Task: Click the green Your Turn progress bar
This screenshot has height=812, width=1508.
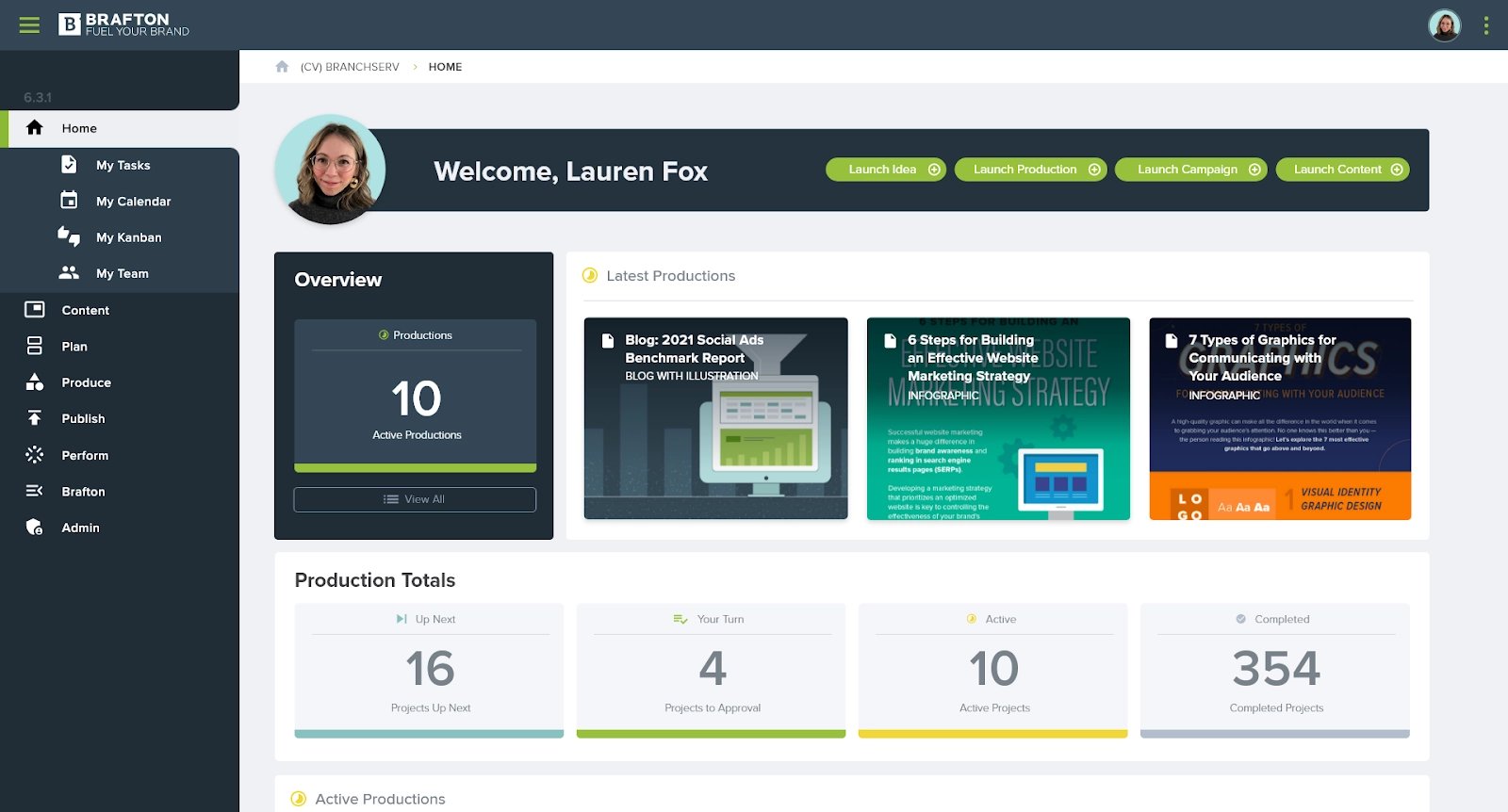Action: point(711,734)
